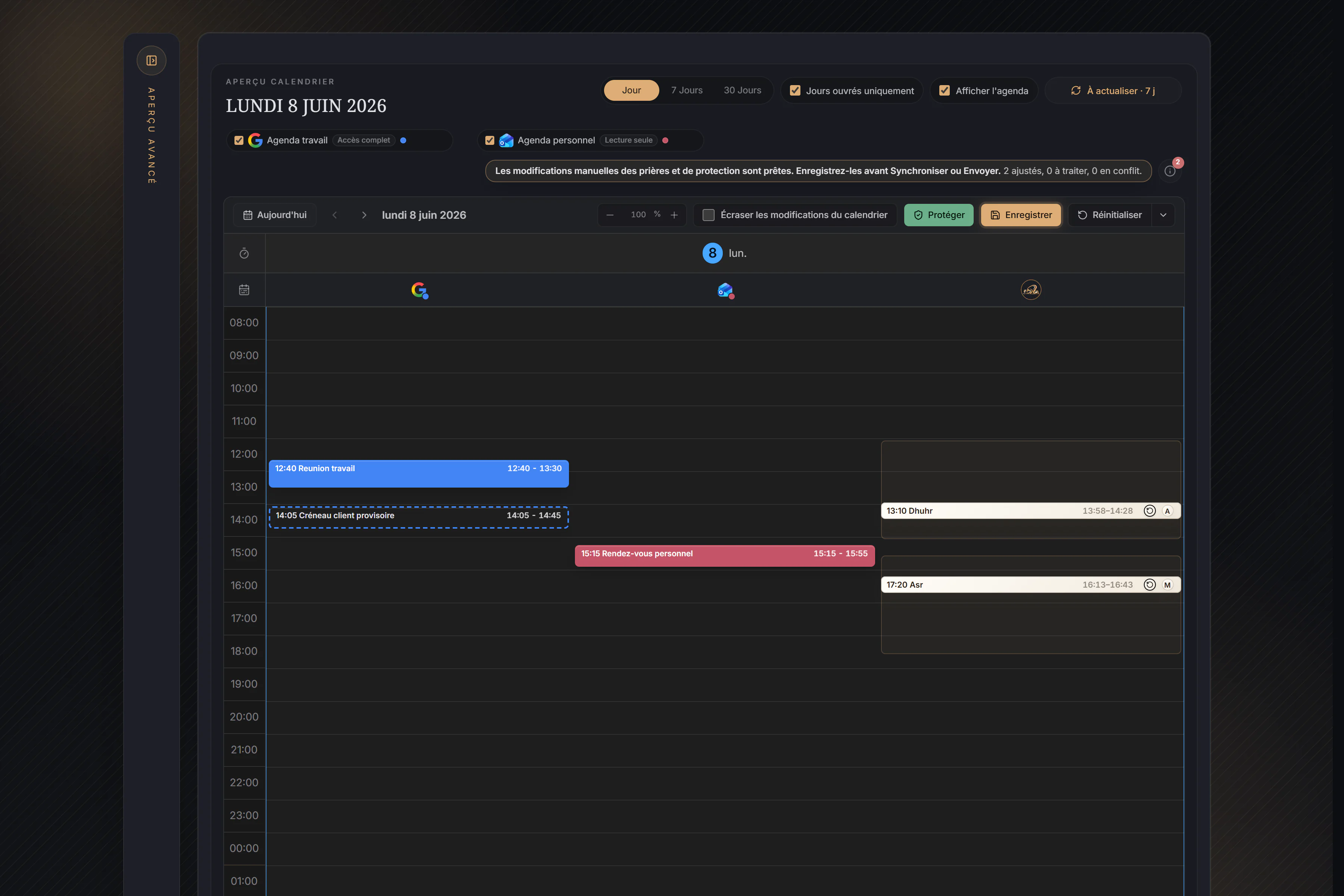1344x896 pixels.
Task: Click the blue status dot for Agenda travail
Action: pyautogui.click(x=403, y=141)
